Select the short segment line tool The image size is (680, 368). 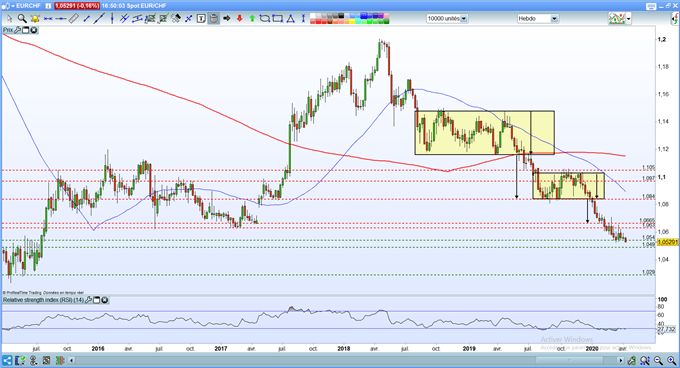coord(86,18)
